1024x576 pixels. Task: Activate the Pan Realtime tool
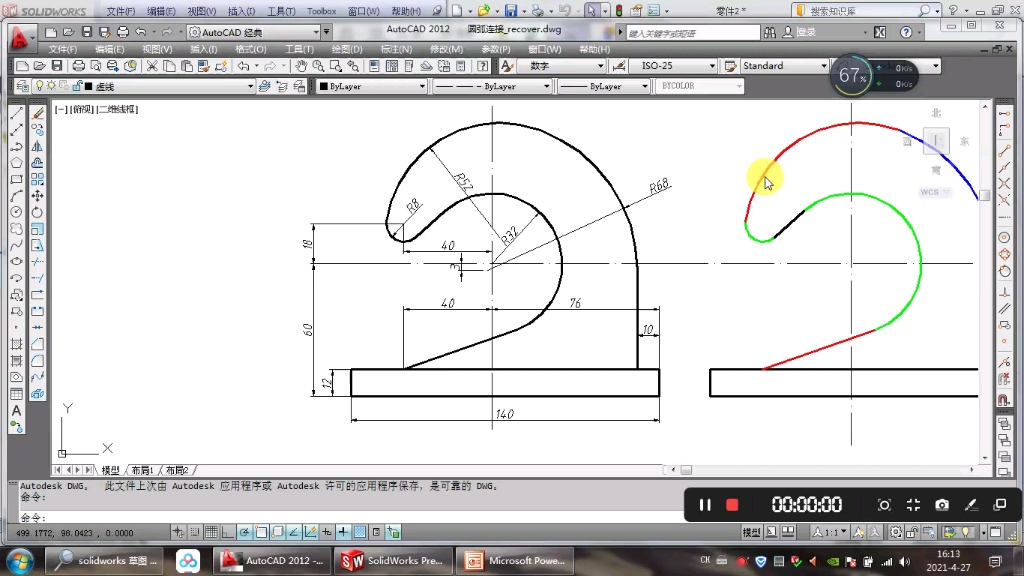pos(300,64)
